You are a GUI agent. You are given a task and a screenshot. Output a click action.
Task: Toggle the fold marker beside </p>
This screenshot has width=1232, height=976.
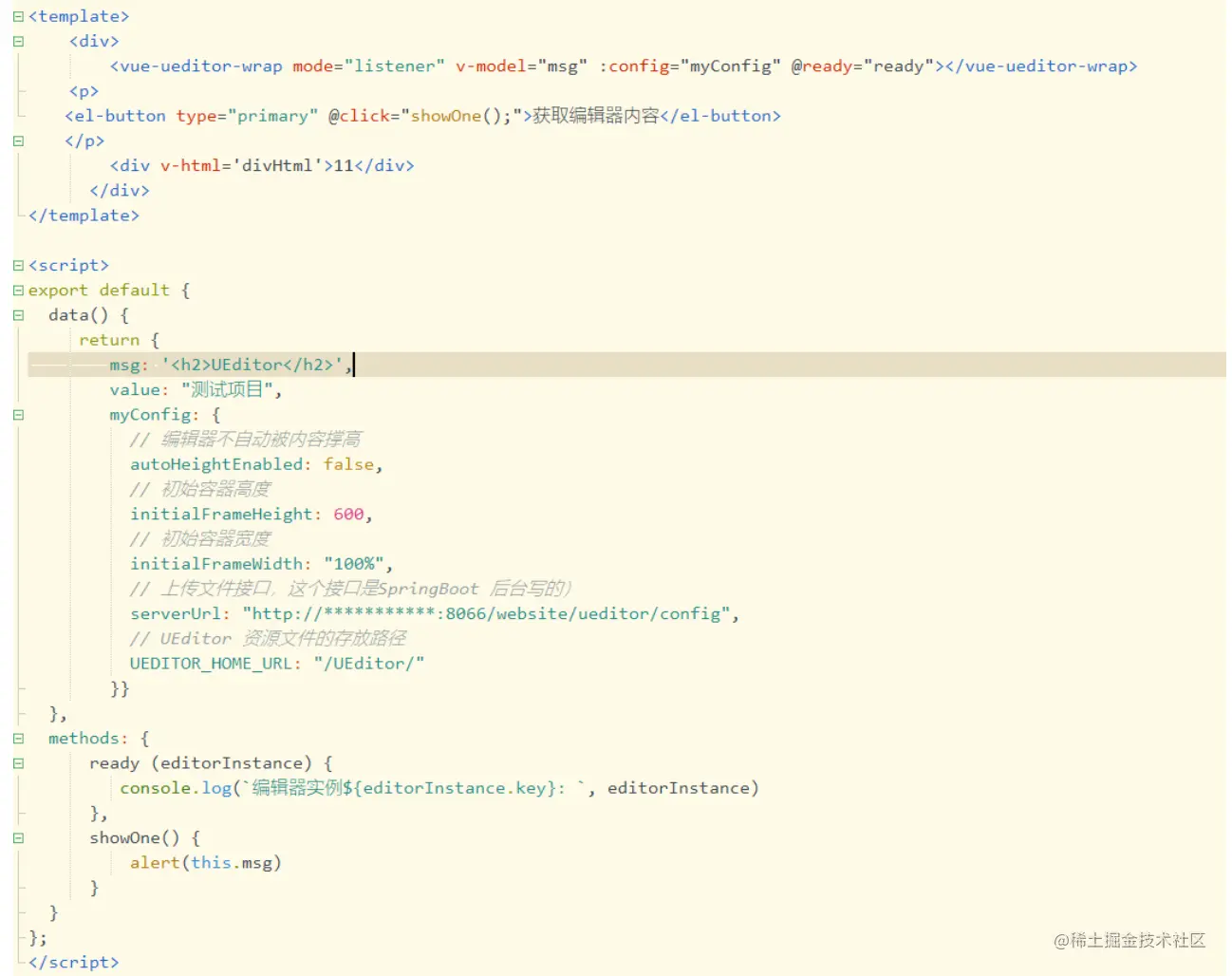[18, 141]
